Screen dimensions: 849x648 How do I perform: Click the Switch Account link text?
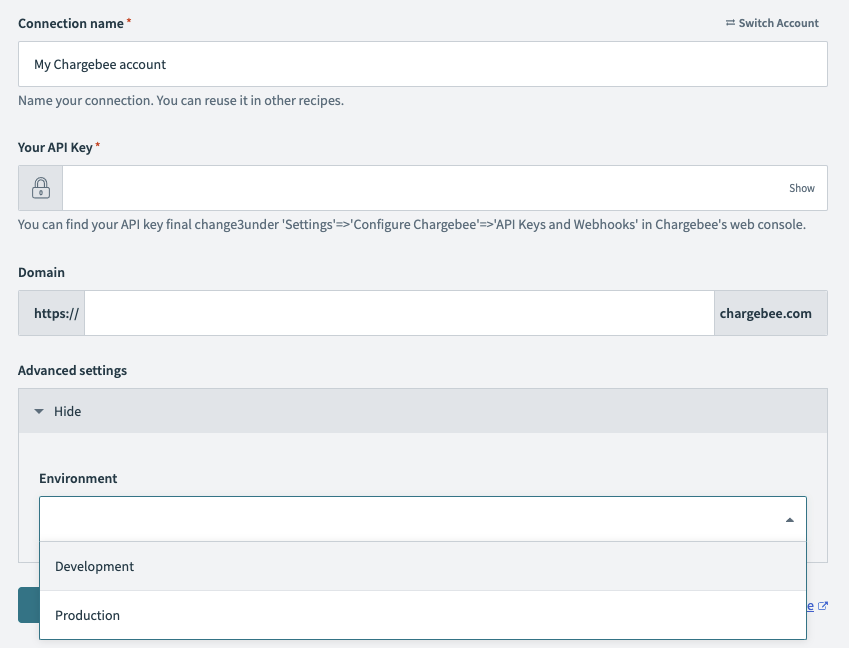pyautogui.click(x=778, y=23)
